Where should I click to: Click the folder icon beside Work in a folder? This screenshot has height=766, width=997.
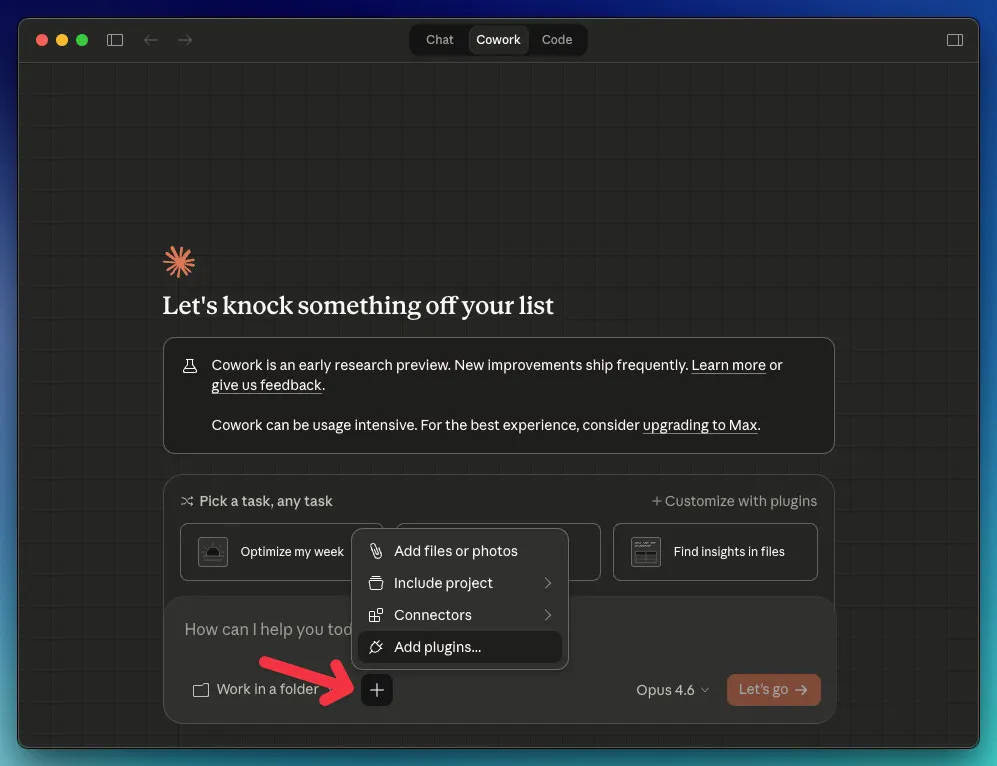point(201,690)
